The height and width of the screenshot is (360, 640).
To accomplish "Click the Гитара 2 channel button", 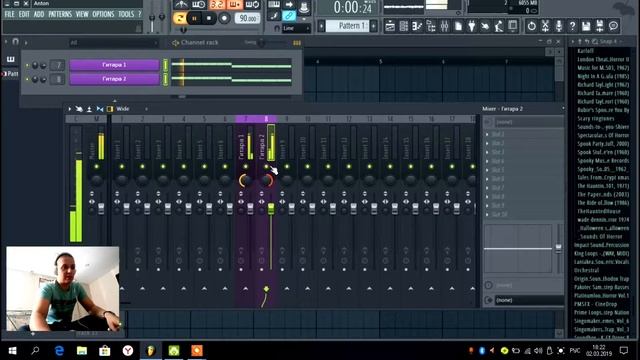I will tap(114, 79).
